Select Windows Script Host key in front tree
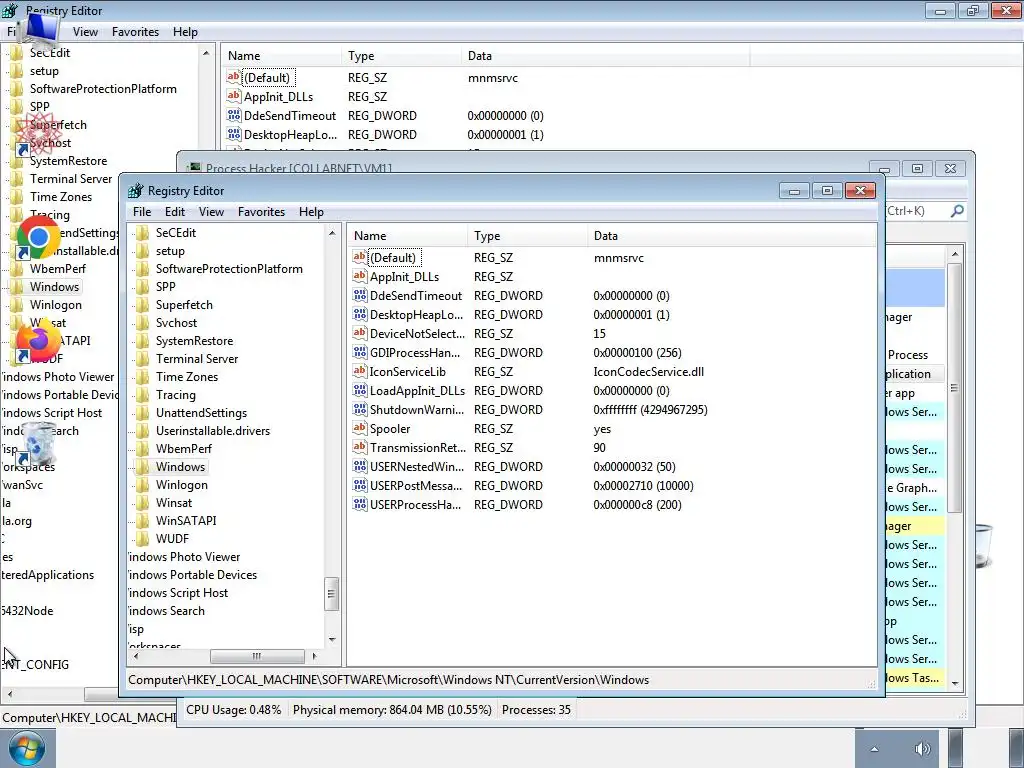The width and height of the screenshot is (1024, 768). 178,592
